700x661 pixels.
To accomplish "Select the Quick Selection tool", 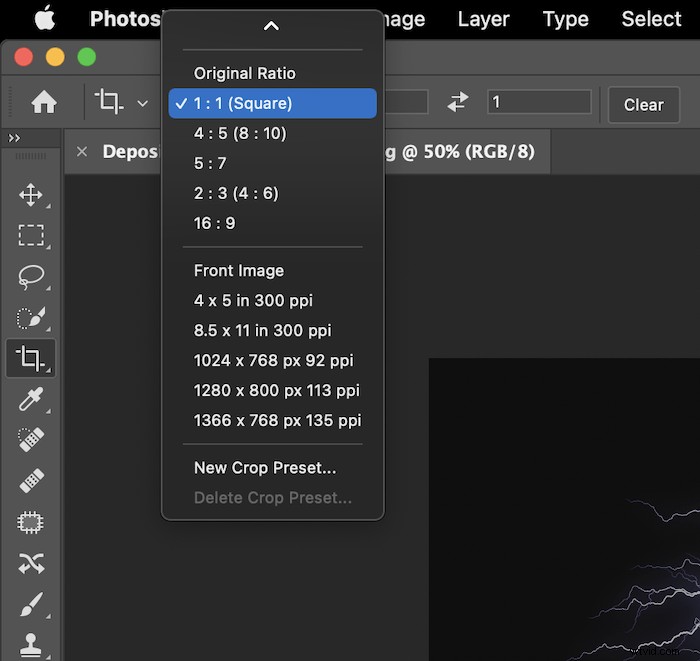I will click(x=31, y=318).
